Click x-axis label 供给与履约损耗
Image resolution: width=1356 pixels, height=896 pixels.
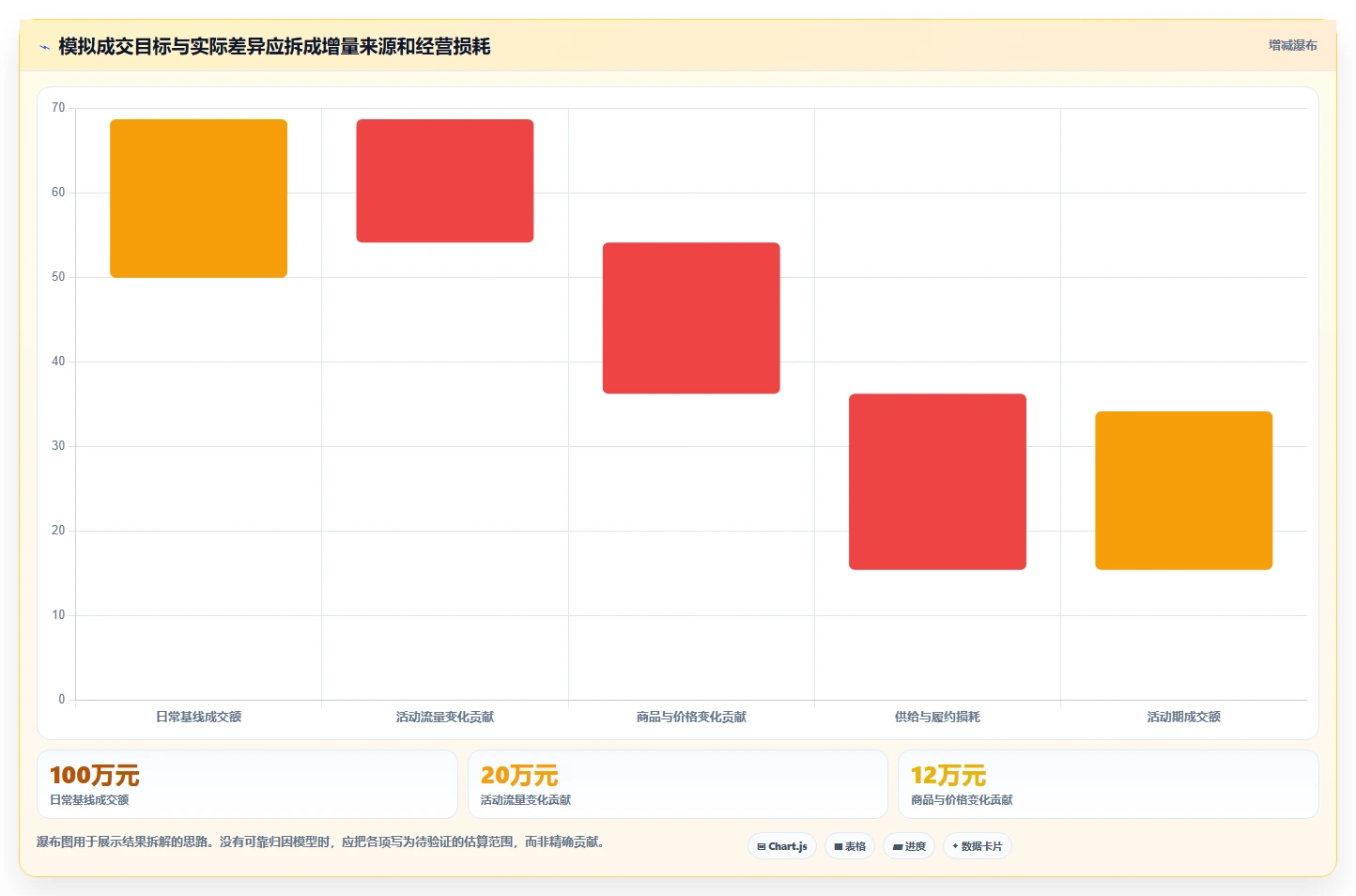937,717
